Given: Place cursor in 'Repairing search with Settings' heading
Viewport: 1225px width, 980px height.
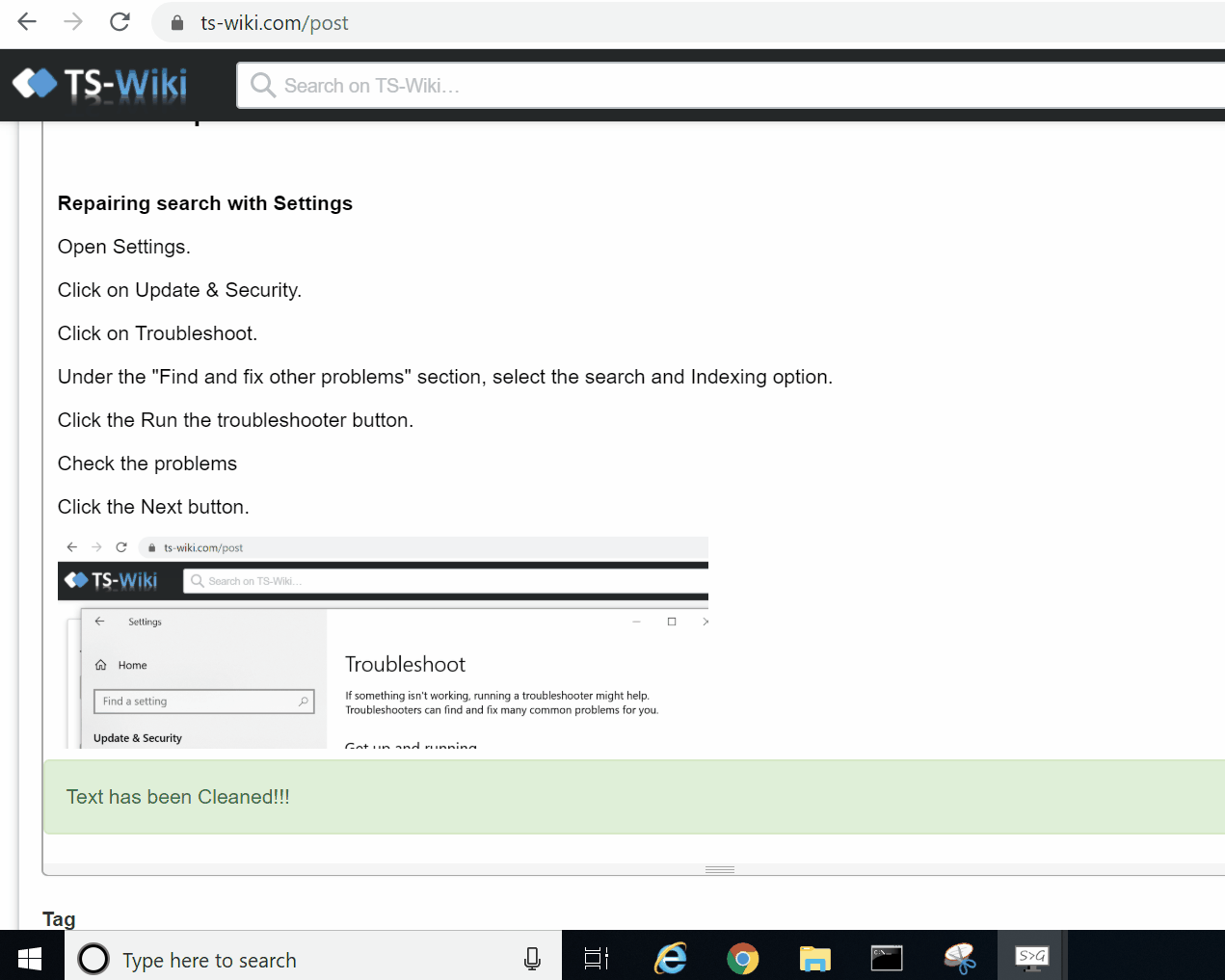Looking at the screenshot, I should point(205,203).
